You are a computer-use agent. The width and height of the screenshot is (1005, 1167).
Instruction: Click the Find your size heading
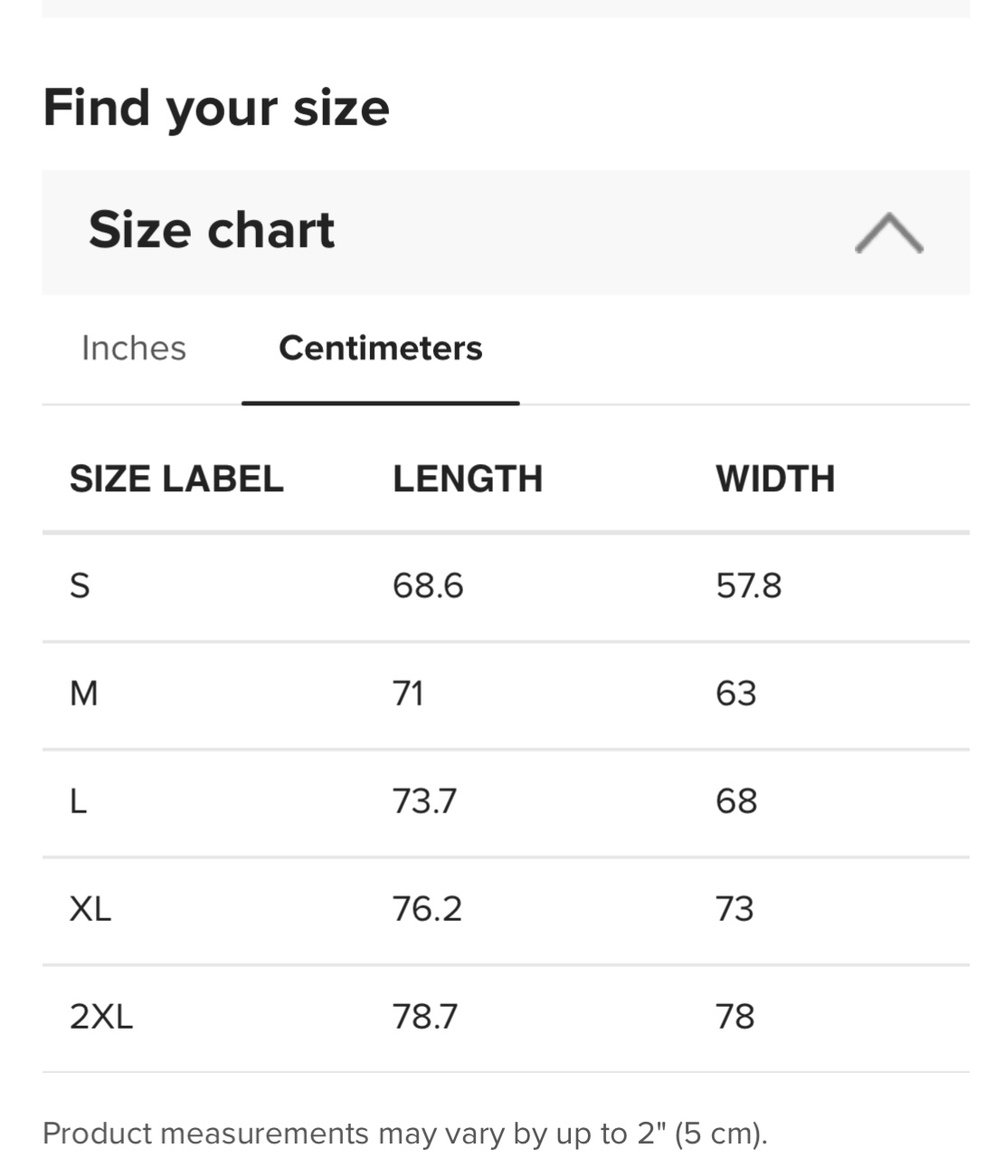click(x=216, y=108)
